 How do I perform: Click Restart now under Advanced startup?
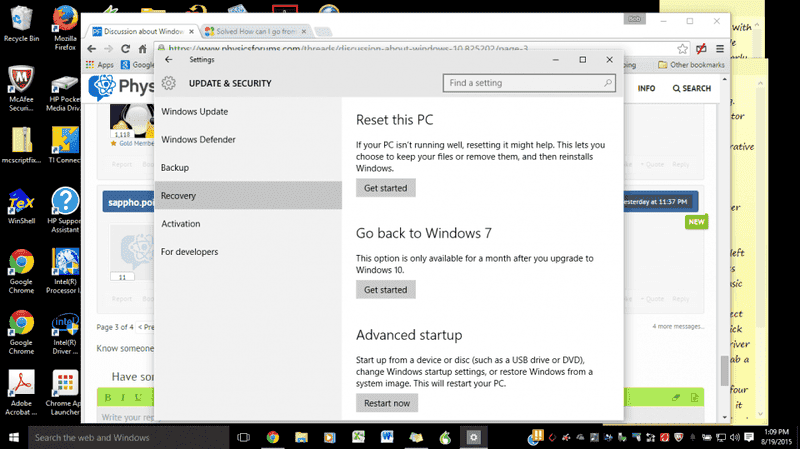pyautogui.click(x=387, y=403)
